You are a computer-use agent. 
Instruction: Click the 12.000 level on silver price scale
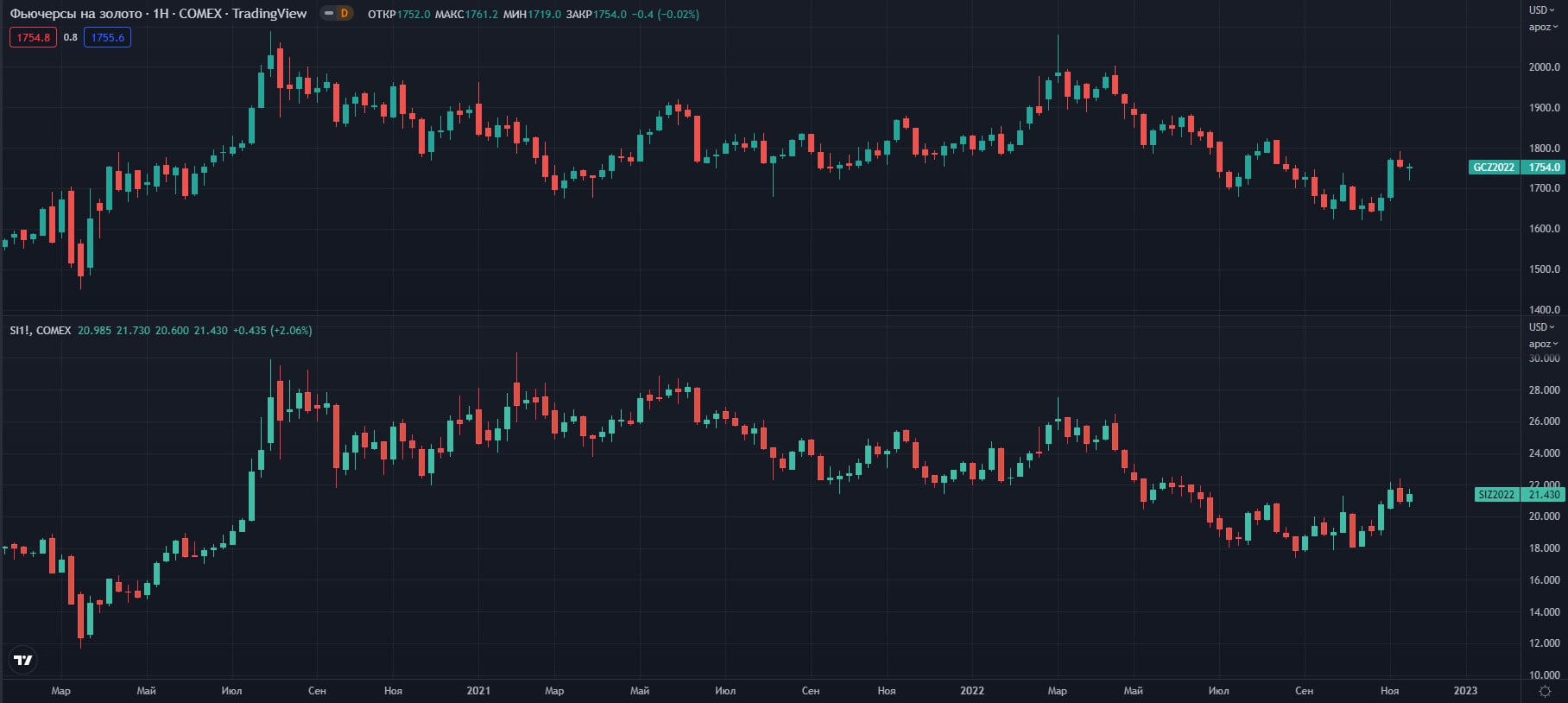click(x=1544, y=643)
